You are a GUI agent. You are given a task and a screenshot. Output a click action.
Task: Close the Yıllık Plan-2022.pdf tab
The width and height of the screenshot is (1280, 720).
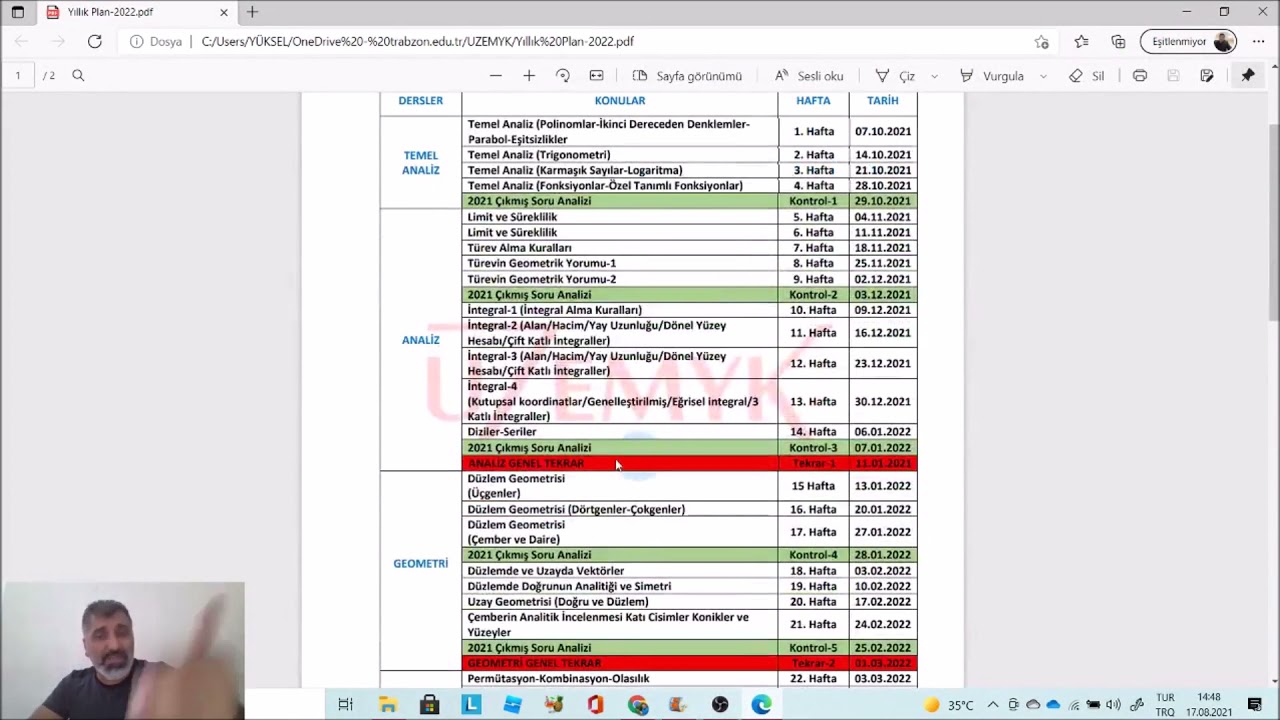[224, 12]
